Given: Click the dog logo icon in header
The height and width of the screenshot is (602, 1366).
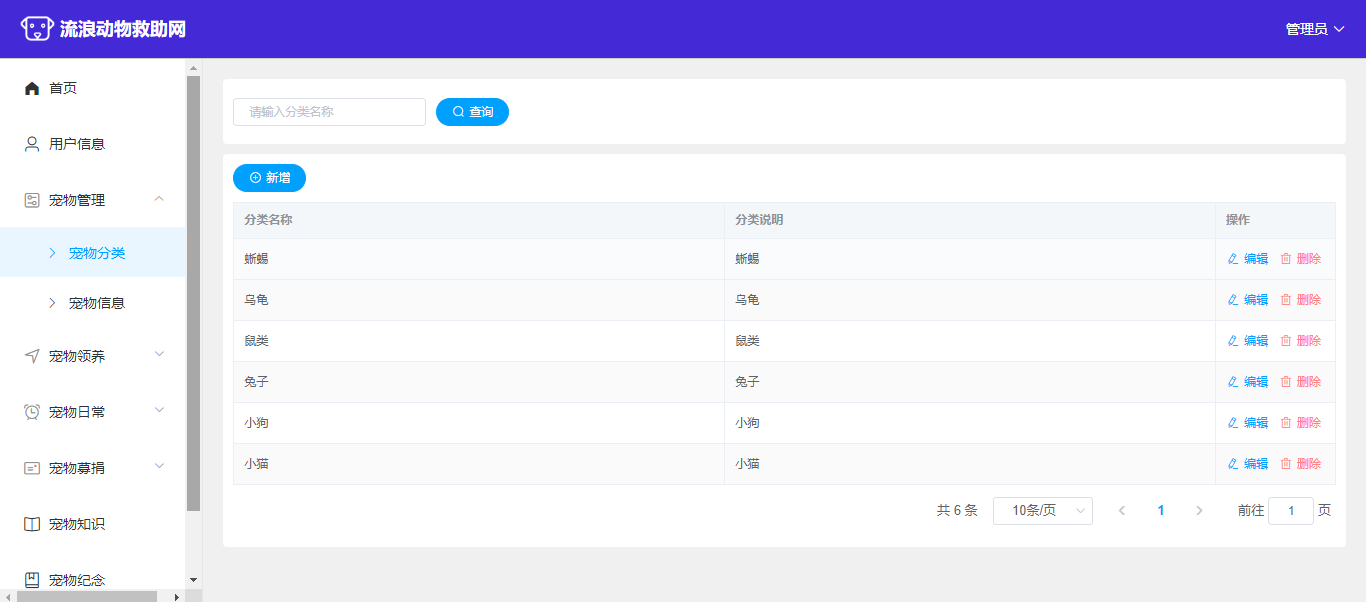Looking at the screenshot, I should 37,29.
